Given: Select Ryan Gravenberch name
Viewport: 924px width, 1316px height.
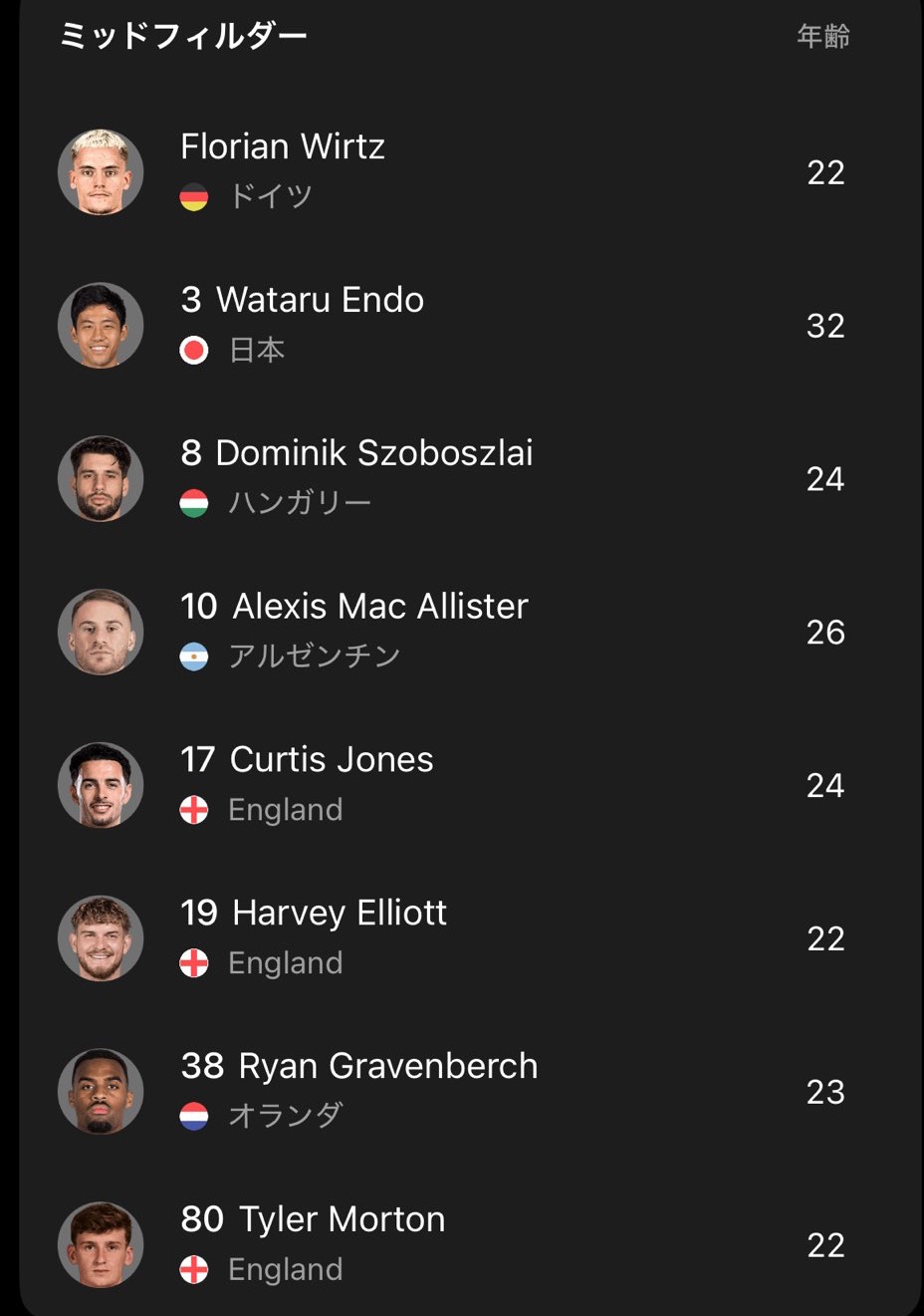Looking at the screenshot, I should tap(388, 1066).
